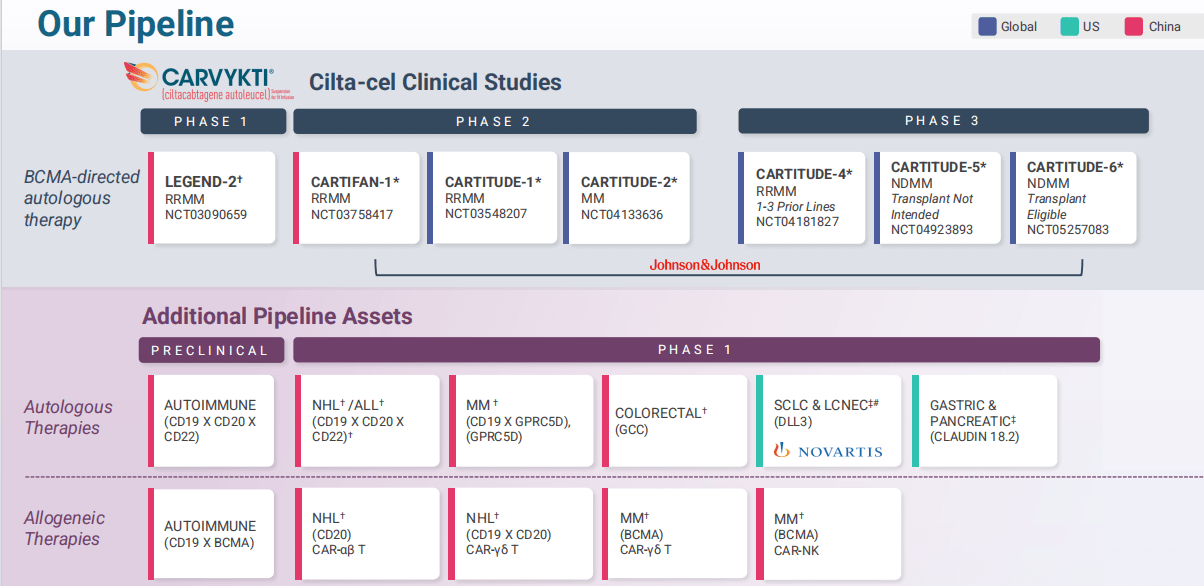Click the Gastric & Pancreatic Claudin 18.2 card
1204x586 pixels.
click(x=985, y=421)
